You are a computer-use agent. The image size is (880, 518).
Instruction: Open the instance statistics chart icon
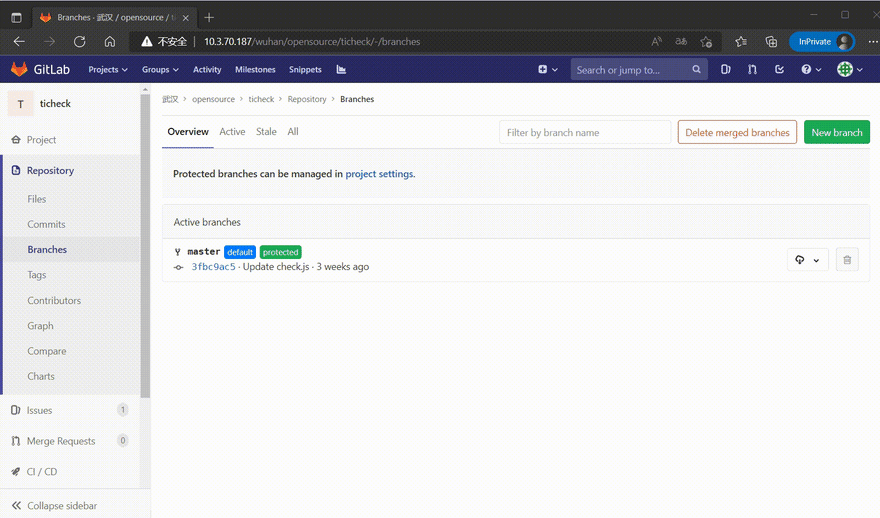[341, 70]
